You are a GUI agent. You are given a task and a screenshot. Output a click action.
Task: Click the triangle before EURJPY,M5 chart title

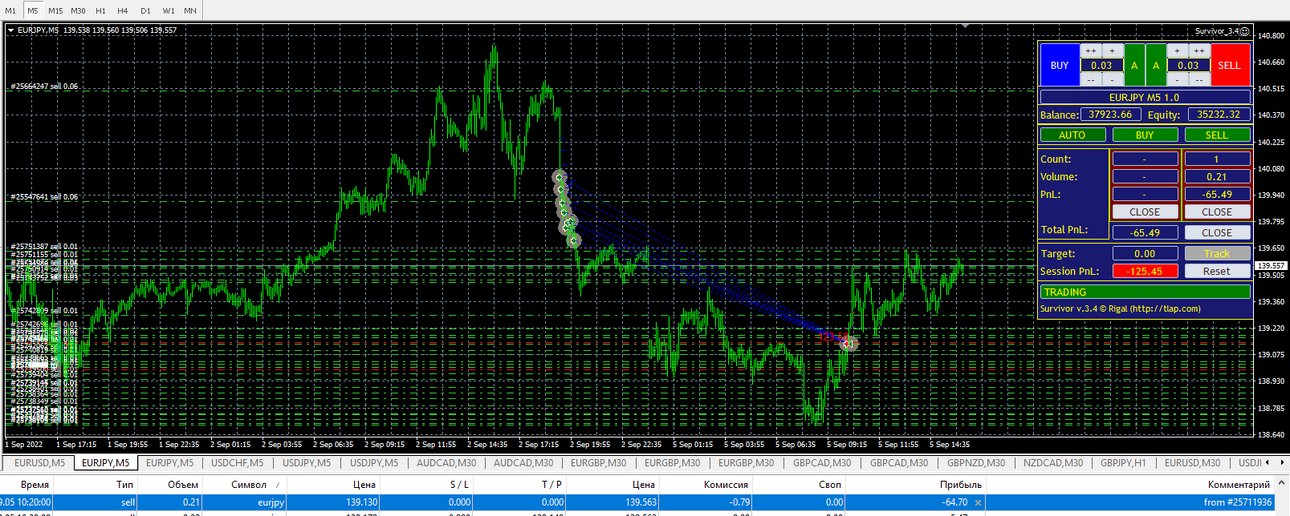[x=11, y=30]
